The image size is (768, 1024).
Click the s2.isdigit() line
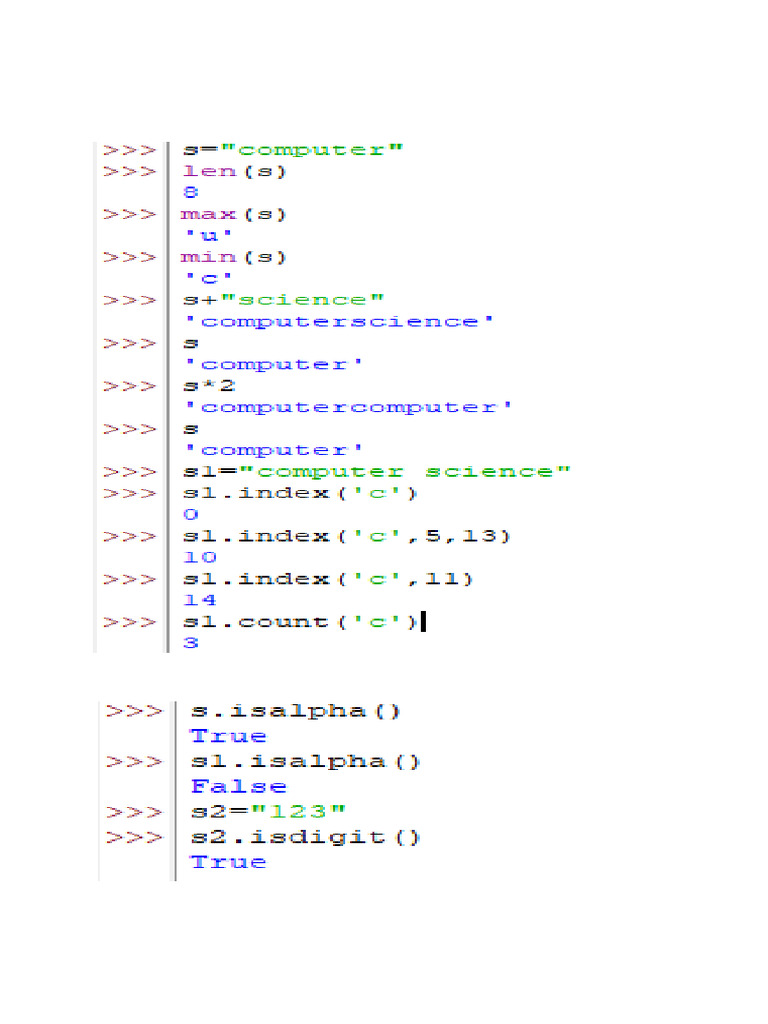click(x=306, y=838)
